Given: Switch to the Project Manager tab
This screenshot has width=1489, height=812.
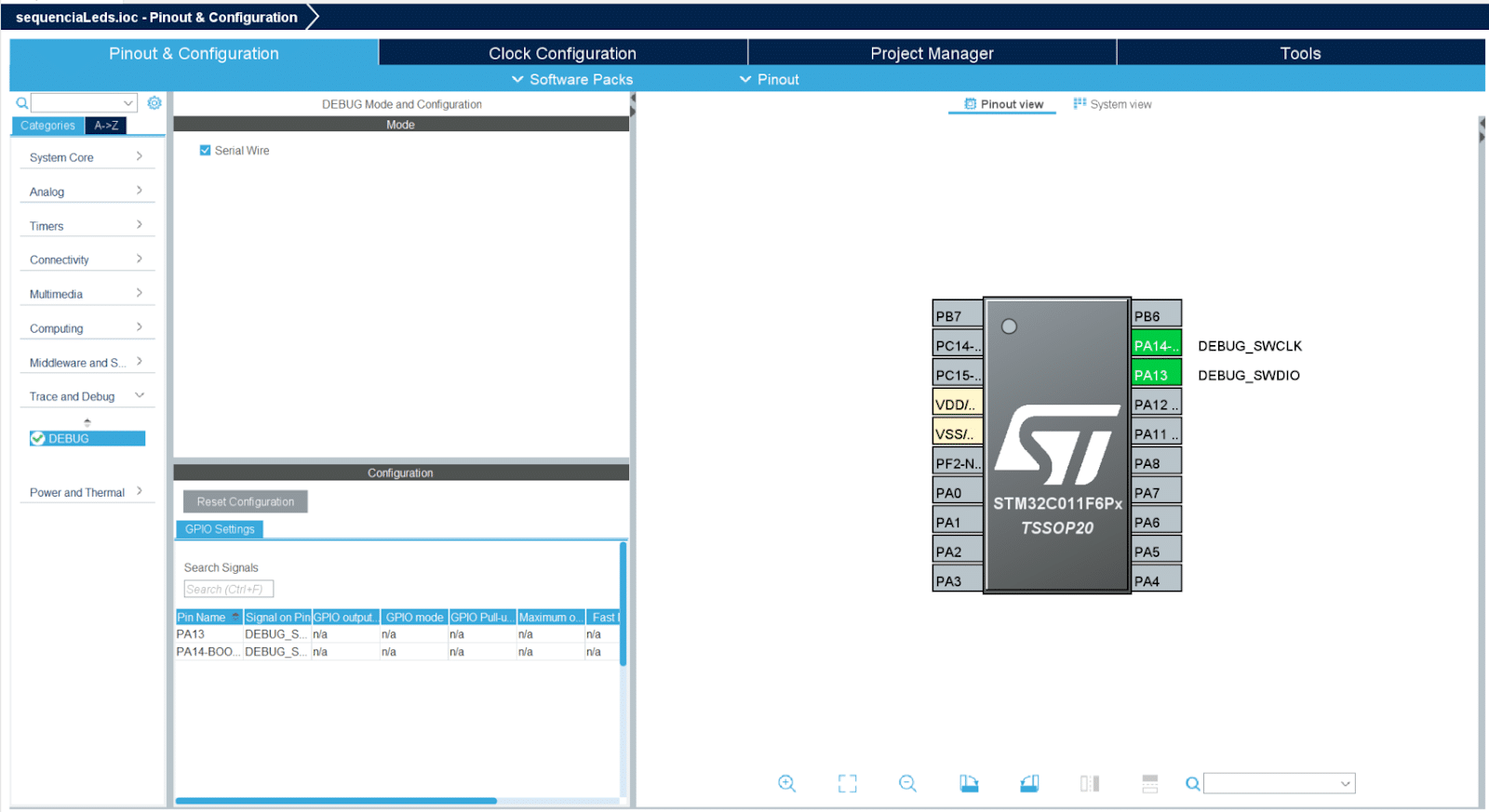Looking at the screenshot, I should (932, 53).
